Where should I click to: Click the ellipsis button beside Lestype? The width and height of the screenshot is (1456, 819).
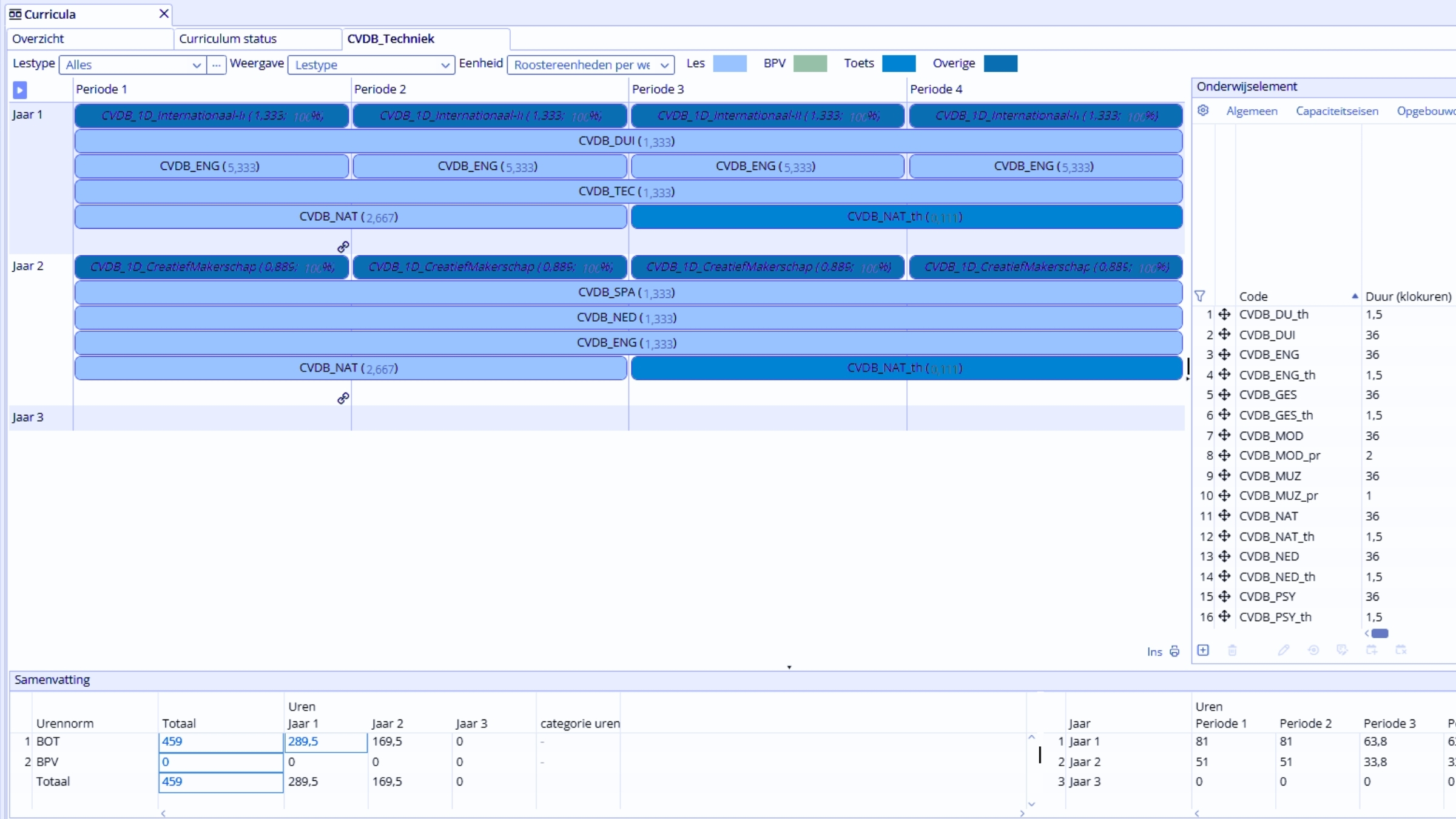pos(216,65)
